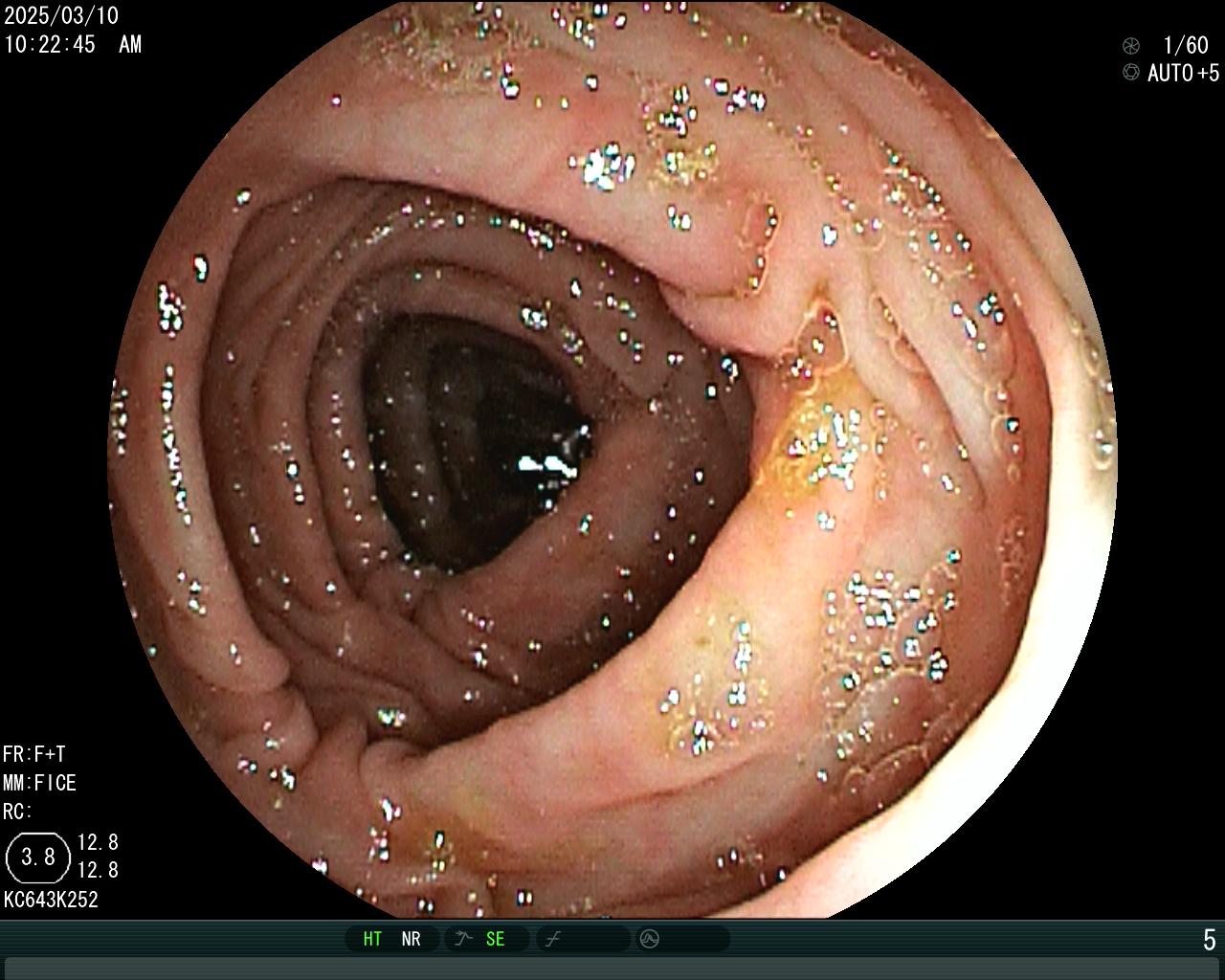Click the structure emphasis curve icon beside SE
The width and height of the screenshot is (1225, 980).
coord(463,939)
